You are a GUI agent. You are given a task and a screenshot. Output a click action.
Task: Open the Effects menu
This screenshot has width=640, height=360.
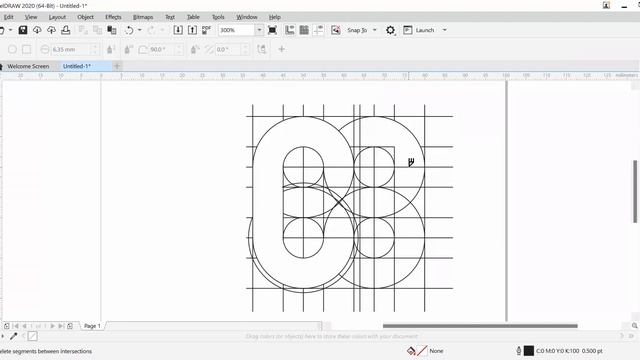[x=113, y=17]
